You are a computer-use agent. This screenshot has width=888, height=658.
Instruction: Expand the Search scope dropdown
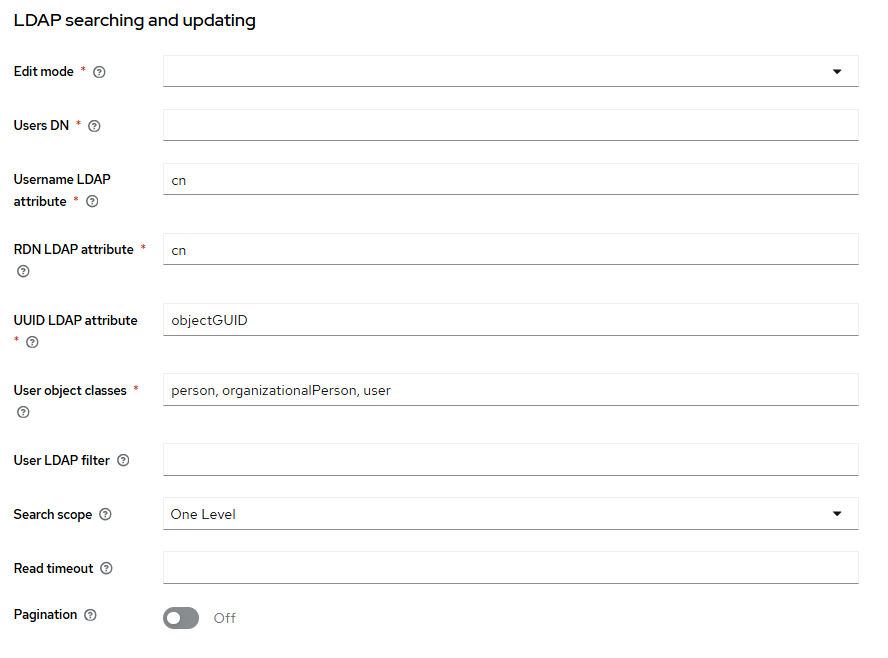tap(510, 514)
